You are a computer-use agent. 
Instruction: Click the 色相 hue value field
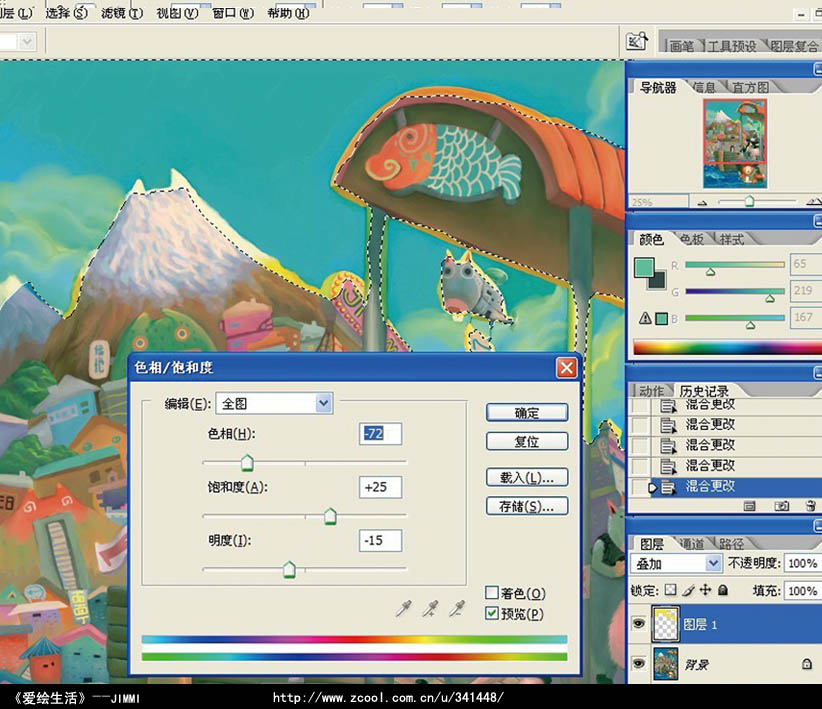click(x=380, y=434)
